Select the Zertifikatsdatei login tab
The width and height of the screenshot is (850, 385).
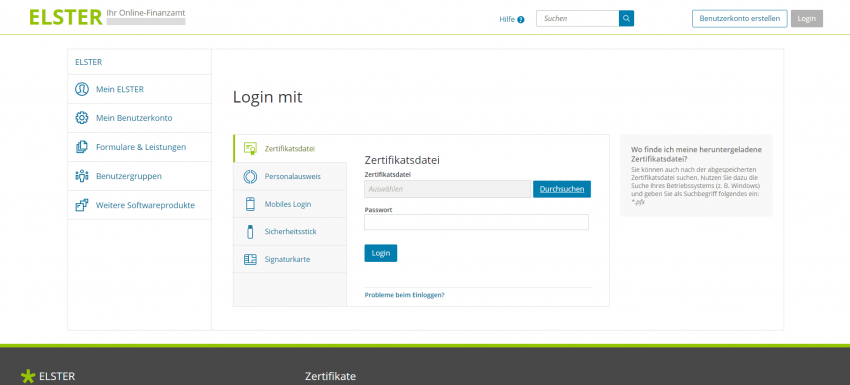[290, 149]
